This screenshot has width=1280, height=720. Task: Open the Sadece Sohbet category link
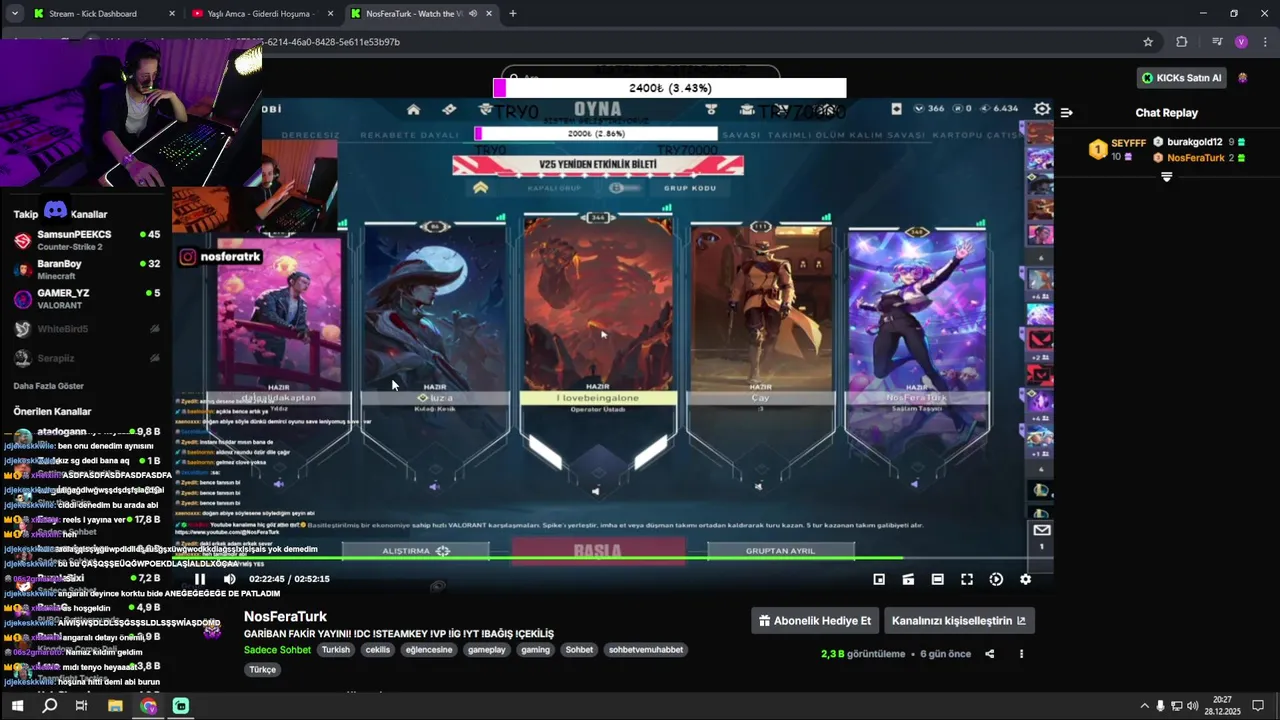click(x=277, y=650)
